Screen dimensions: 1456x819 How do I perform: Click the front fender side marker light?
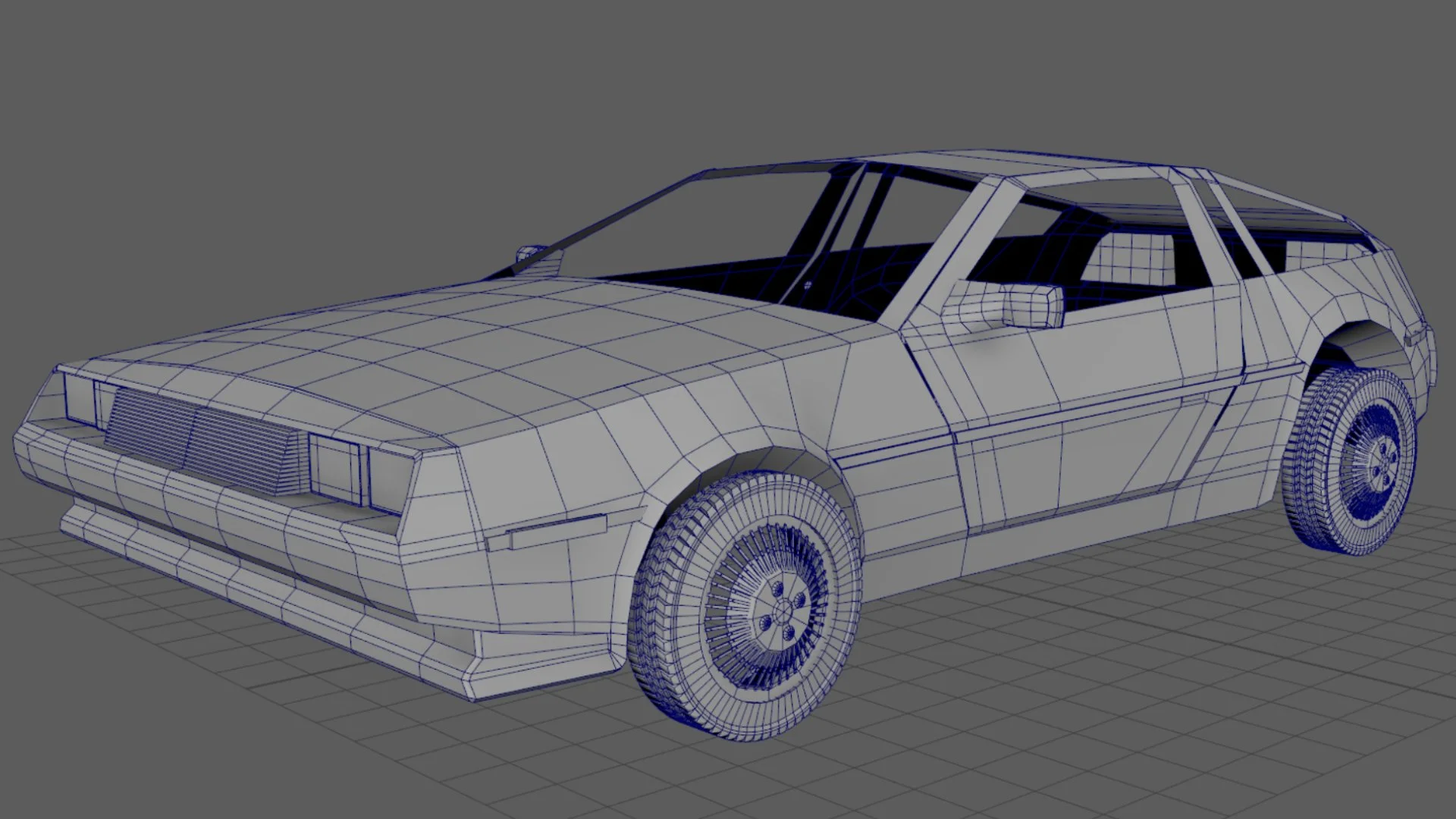tap(557, 531)
